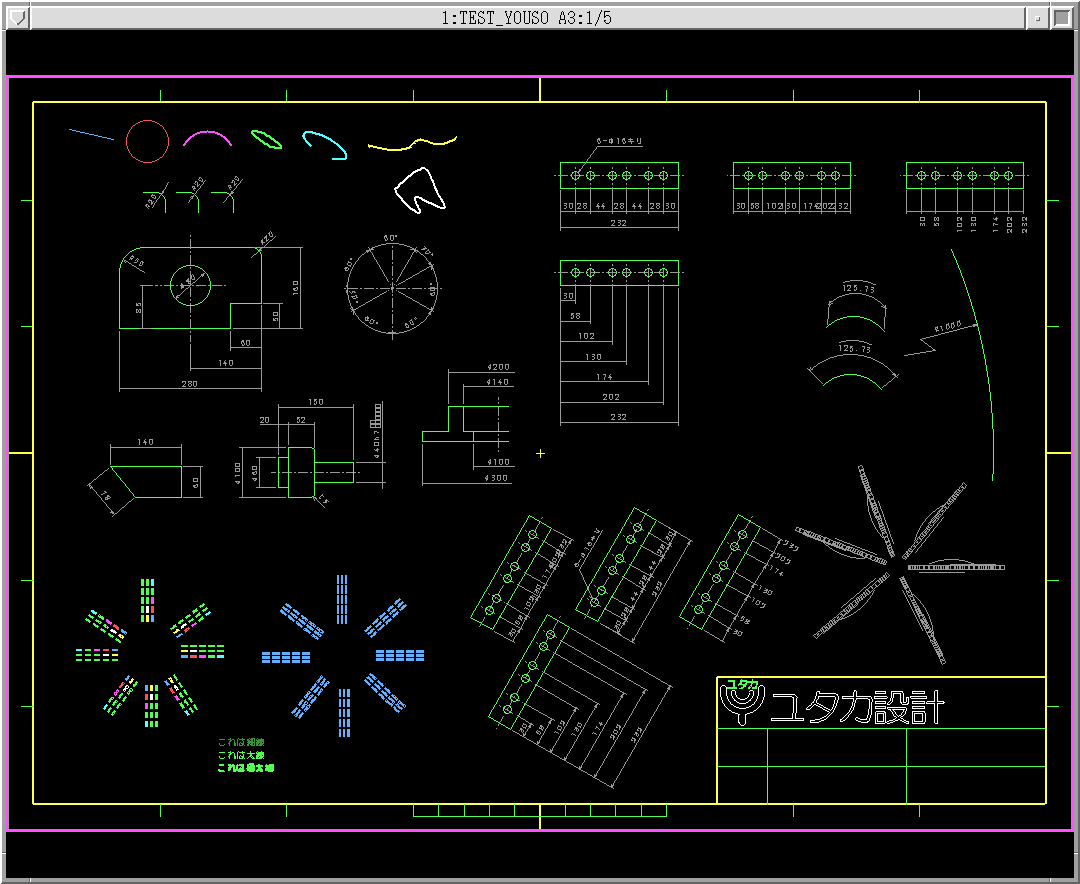This screenshot has height=884, width=1080.
Task: Pick the vertical blue dashed bar at top of blue pattern
Action: (x=342, y=599)
